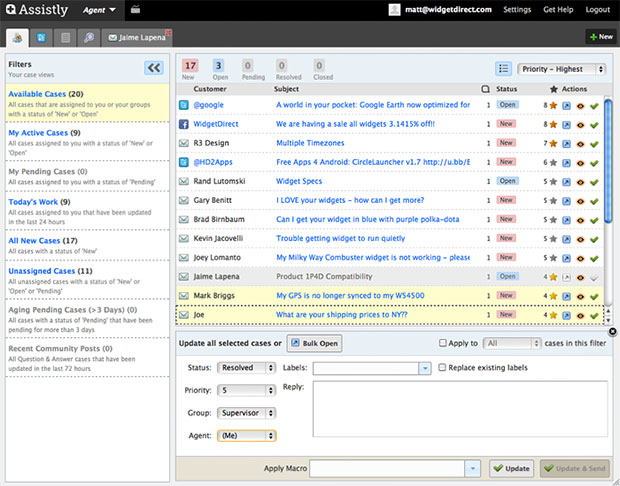Screen dimensions: 620x486
Task: Expand the Labels combo box arrow
Action: pos(425,368)
